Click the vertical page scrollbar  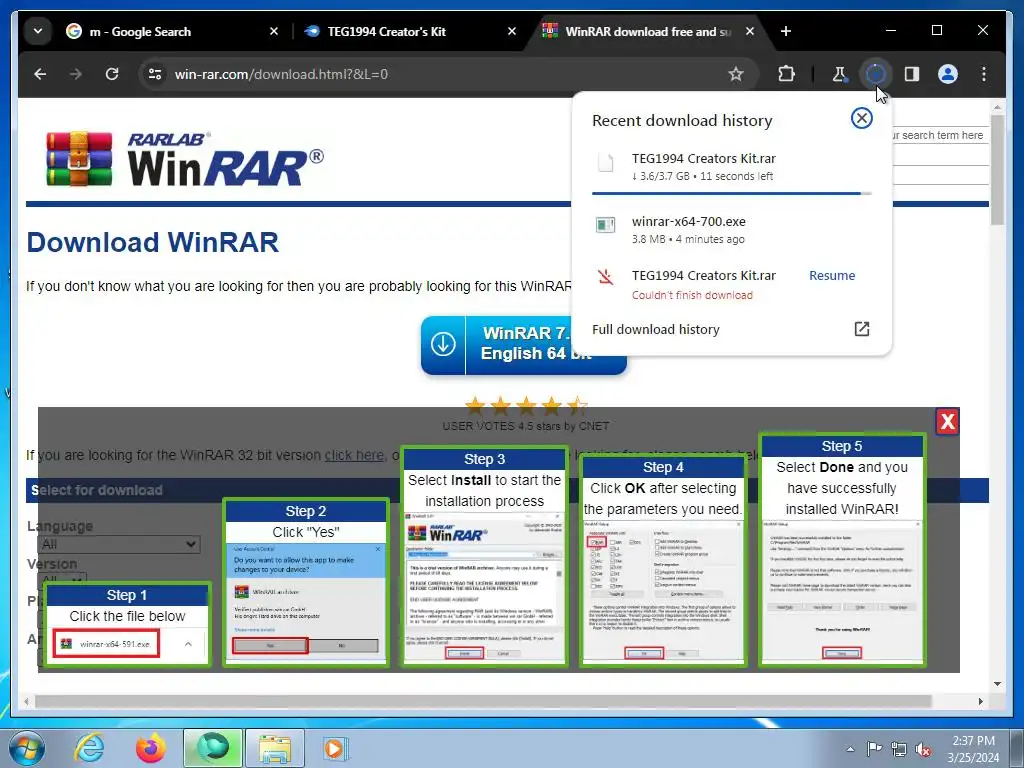click(x=997, y=170)
